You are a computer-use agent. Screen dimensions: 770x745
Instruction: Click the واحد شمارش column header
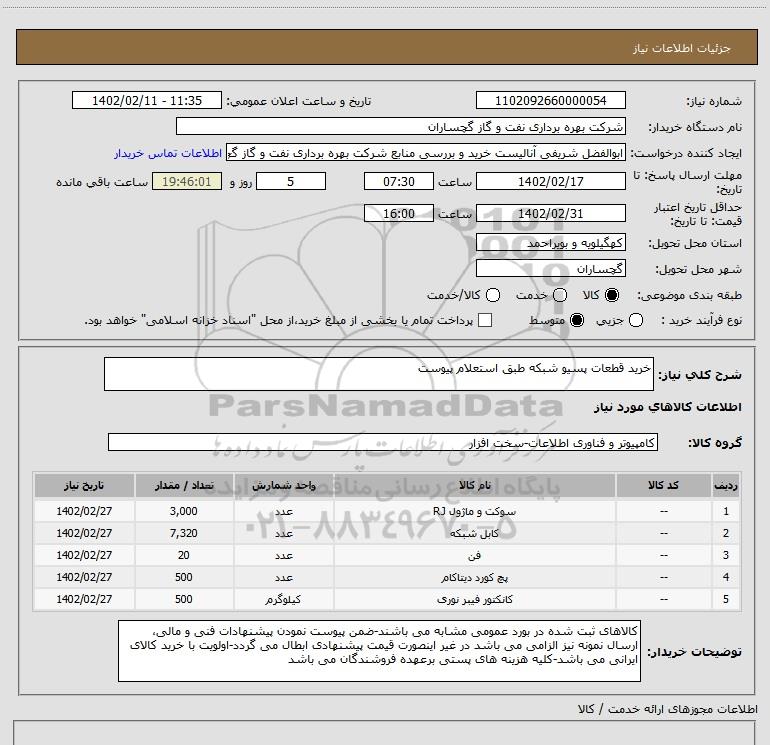click(284, 486)
